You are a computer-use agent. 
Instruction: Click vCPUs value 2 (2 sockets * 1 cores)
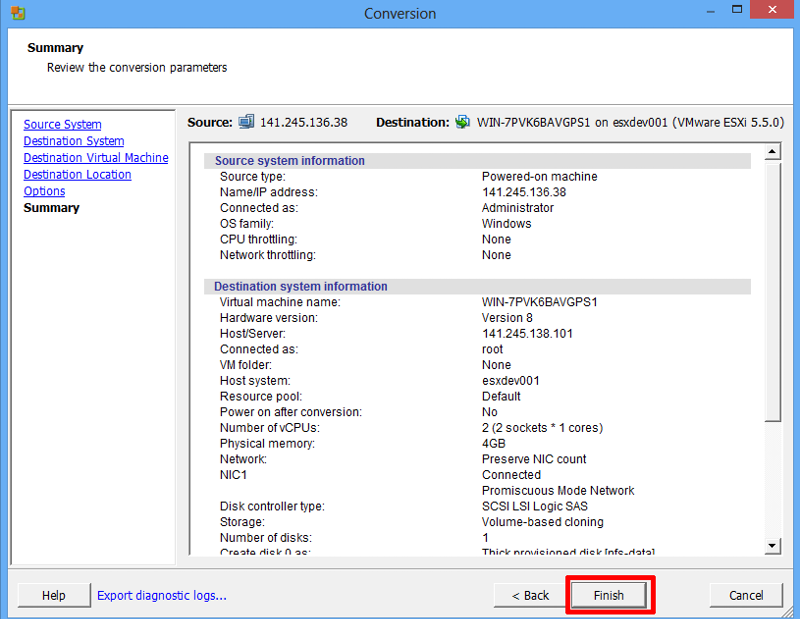click(x=542, y=428)
